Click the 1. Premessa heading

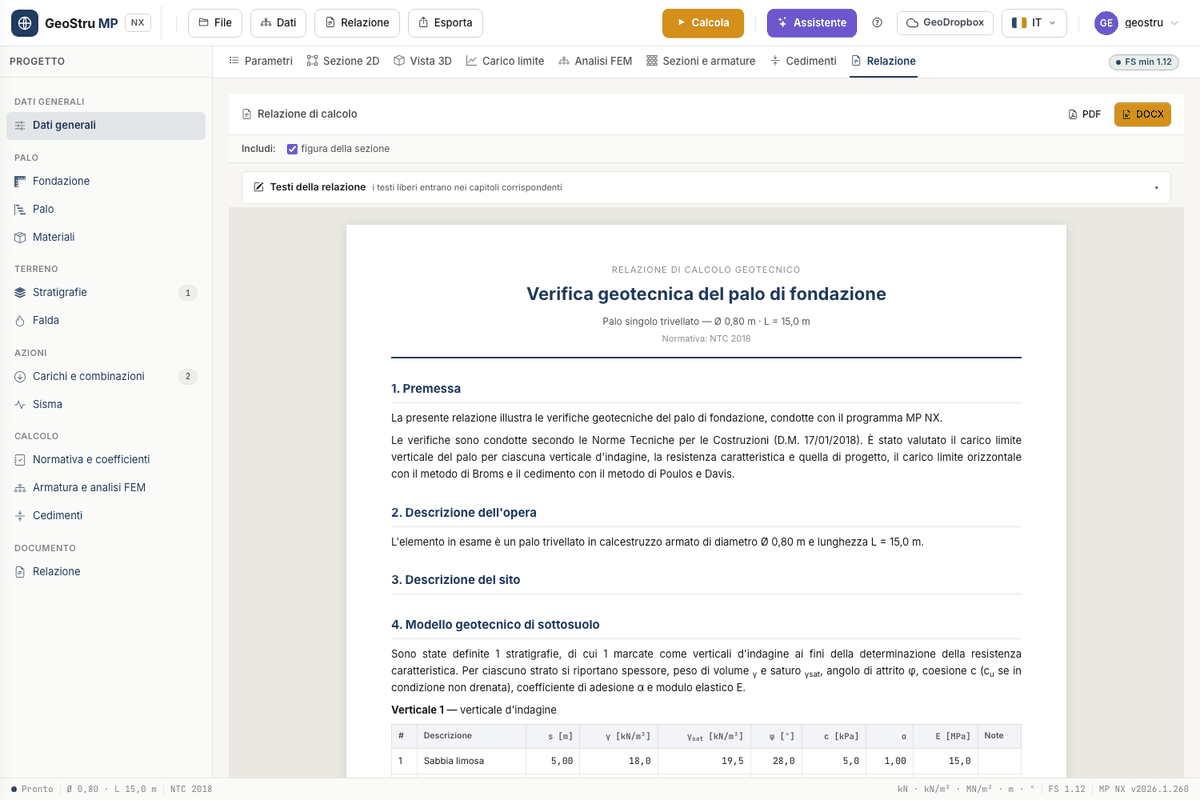click(x=426, y=389)
